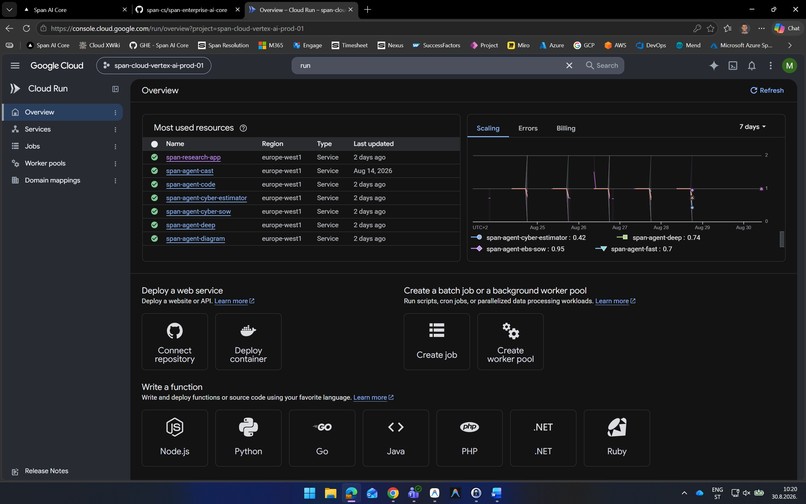Open the span-agent-diagram service link
Viewport: 806px width, 504px height.
tap(195, 239)
